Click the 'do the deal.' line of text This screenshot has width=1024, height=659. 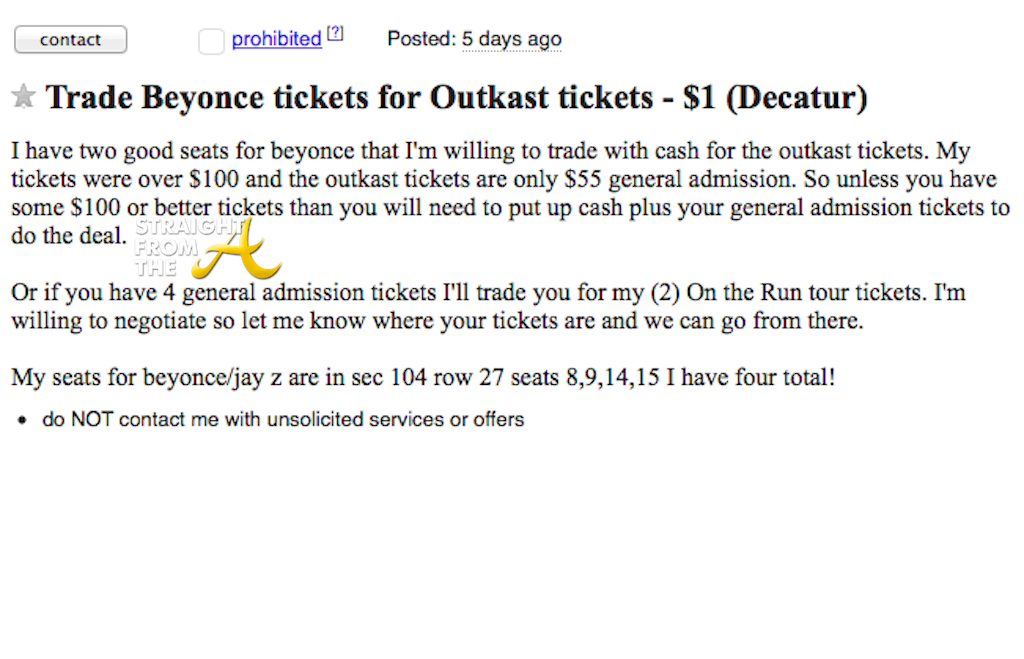click(69, 237)
